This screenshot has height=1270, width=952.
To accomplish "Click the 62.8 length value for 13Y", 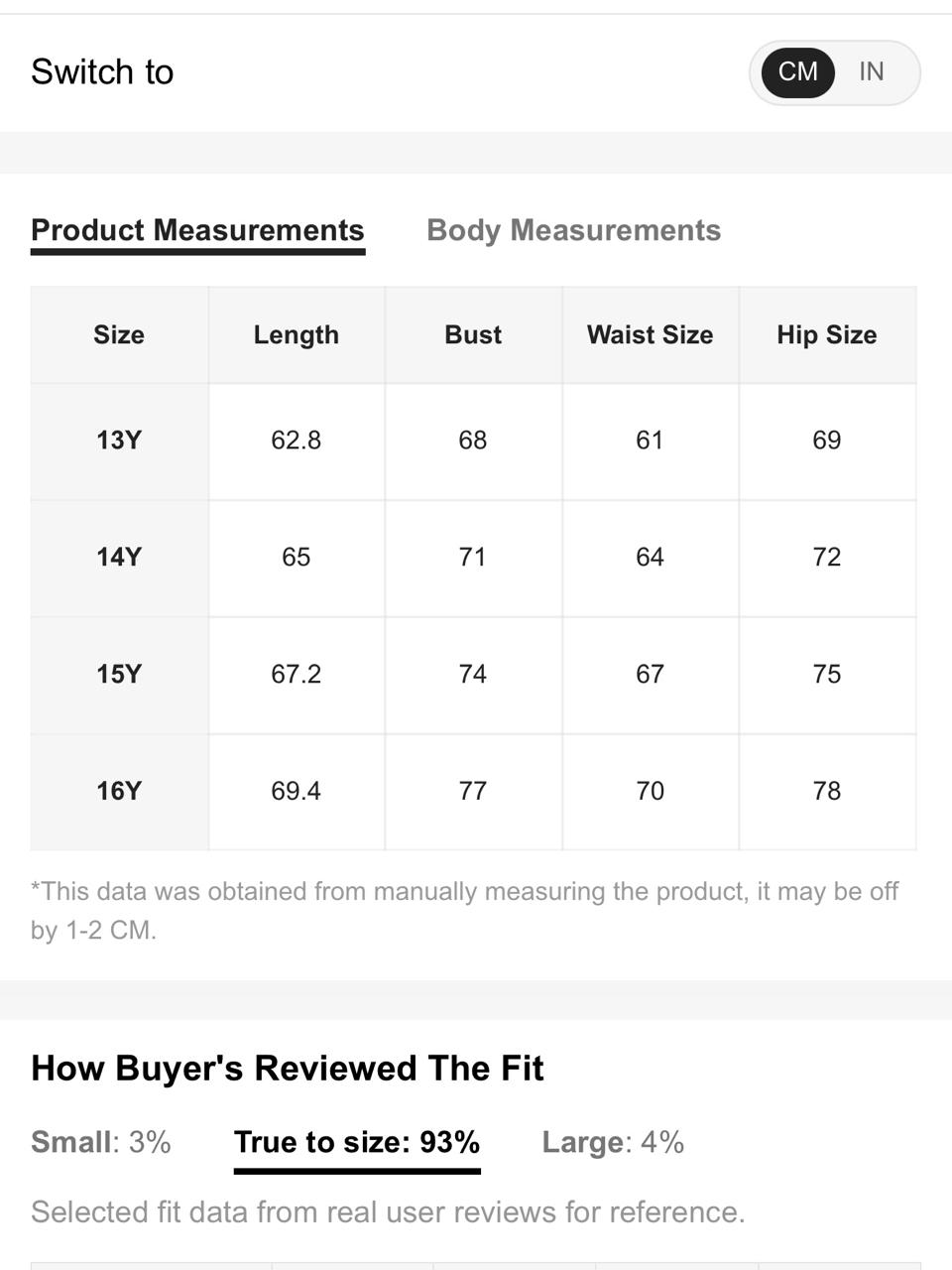I will pos(297,441).
